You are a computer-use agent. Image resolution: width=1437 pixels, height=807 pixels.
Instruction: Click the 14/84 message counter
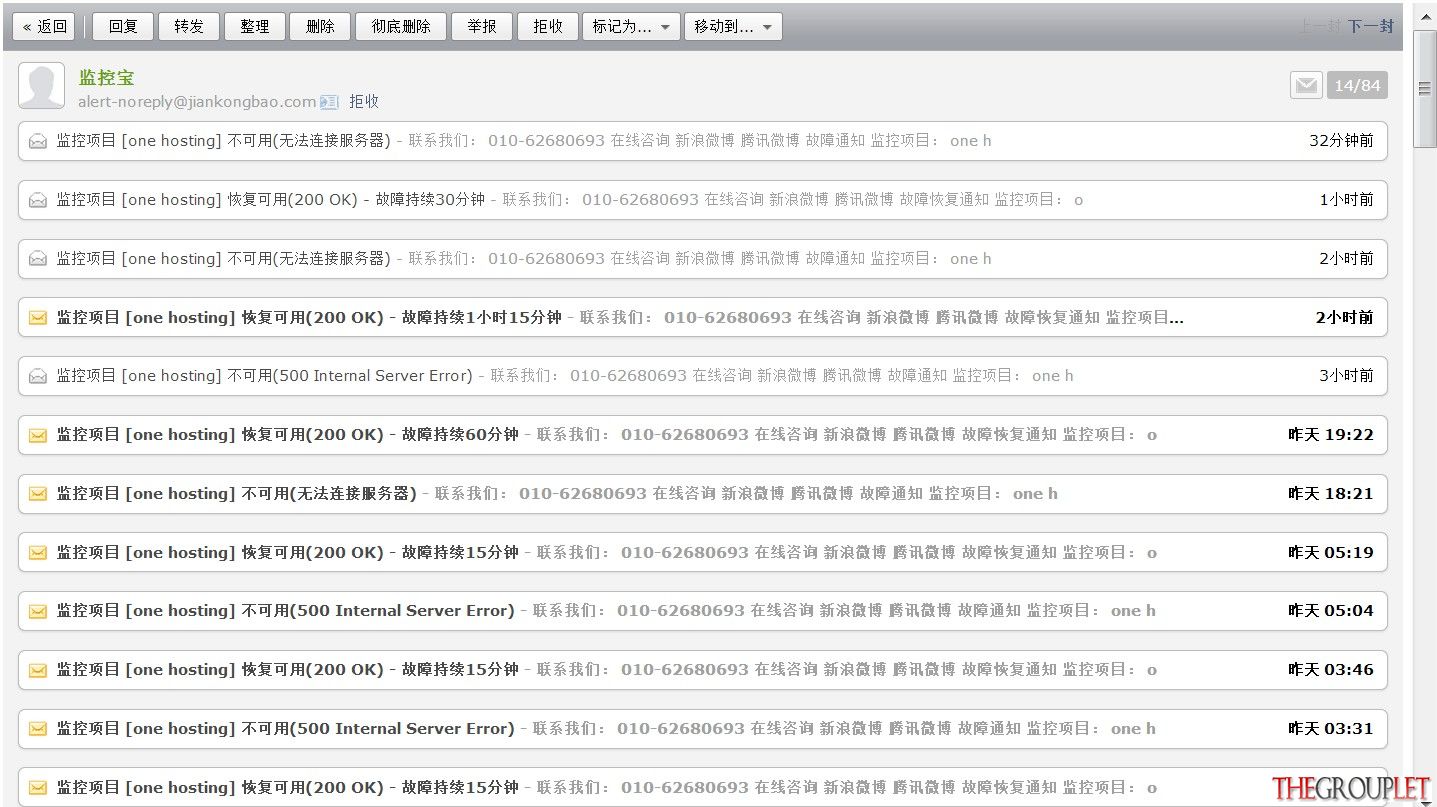[1357, 86]
